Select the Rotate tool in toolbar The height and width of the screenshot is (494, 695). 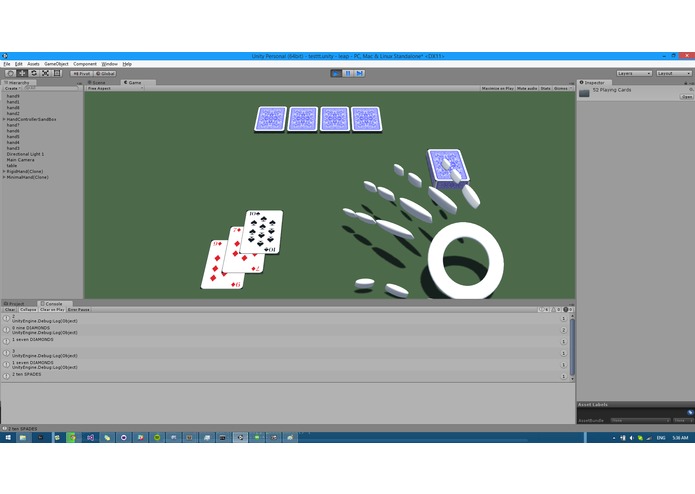tap(34, 73)
